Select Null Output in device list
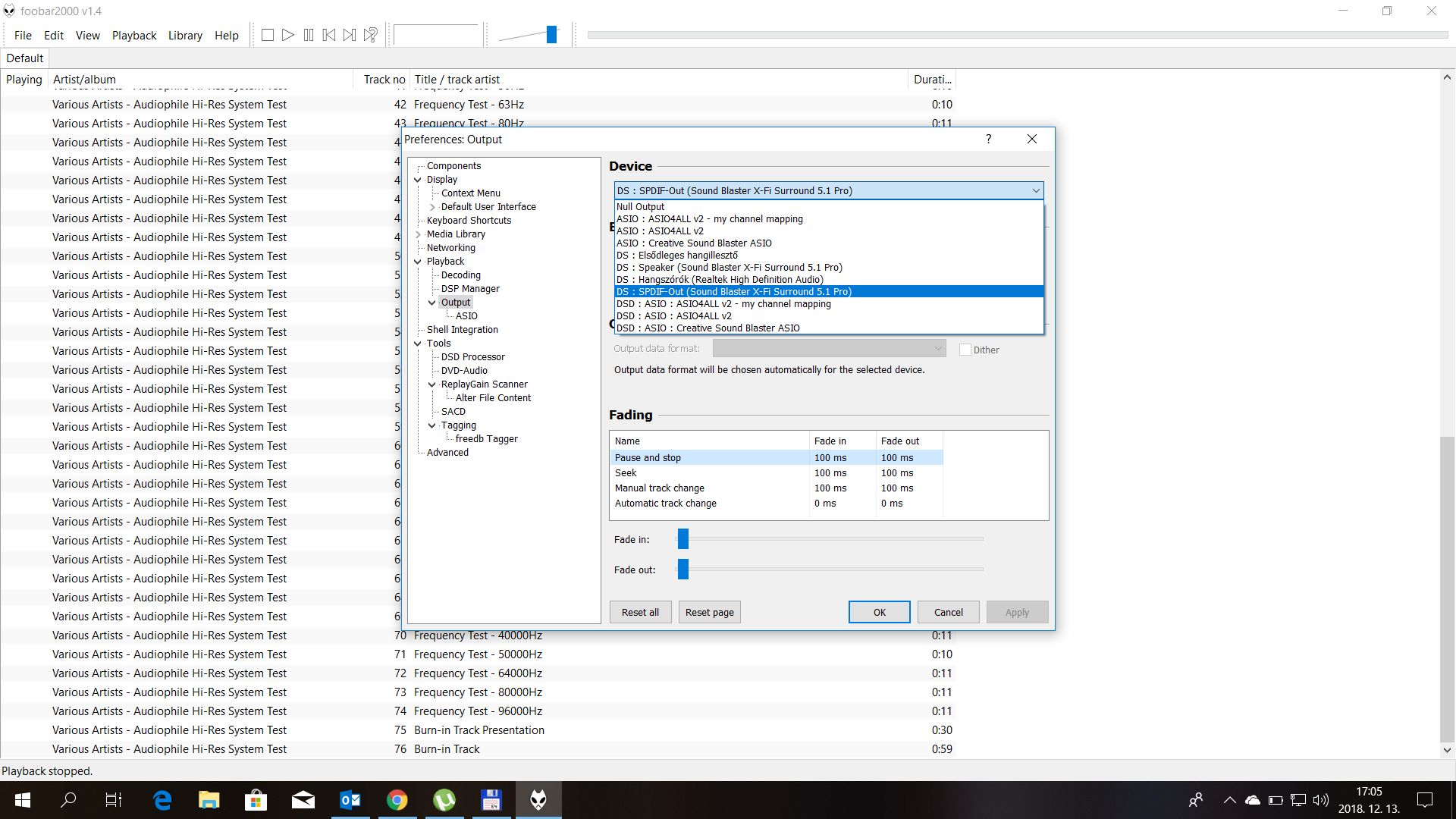The height and width of the screenshot is (819, 1456). click(829, 206)
